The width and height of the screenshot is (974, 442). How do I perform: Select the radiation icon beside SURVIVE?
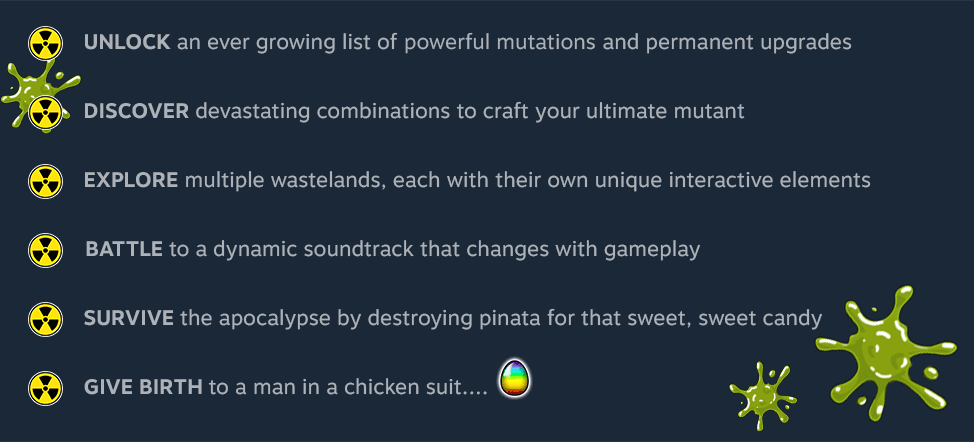(x=44, y=319)
